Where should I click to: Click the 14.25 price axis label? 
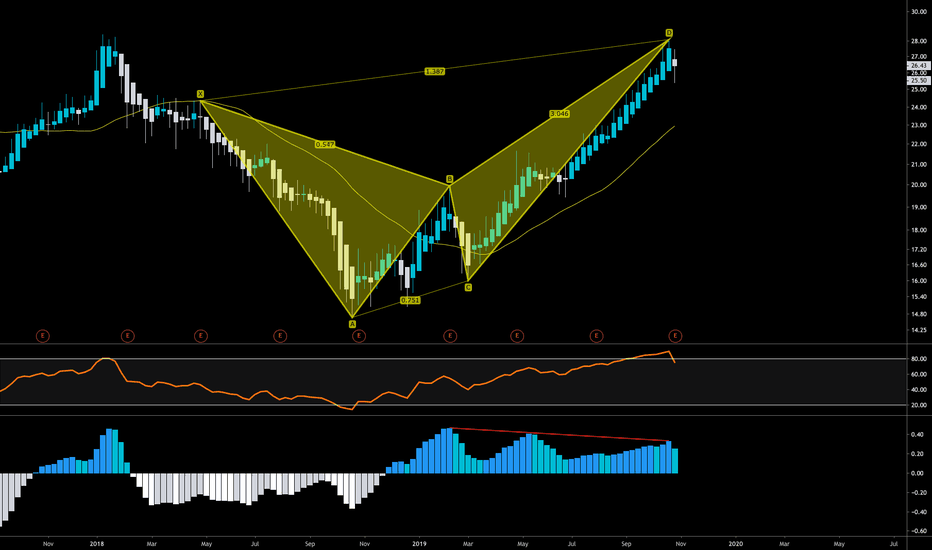[x=919, y=330]
